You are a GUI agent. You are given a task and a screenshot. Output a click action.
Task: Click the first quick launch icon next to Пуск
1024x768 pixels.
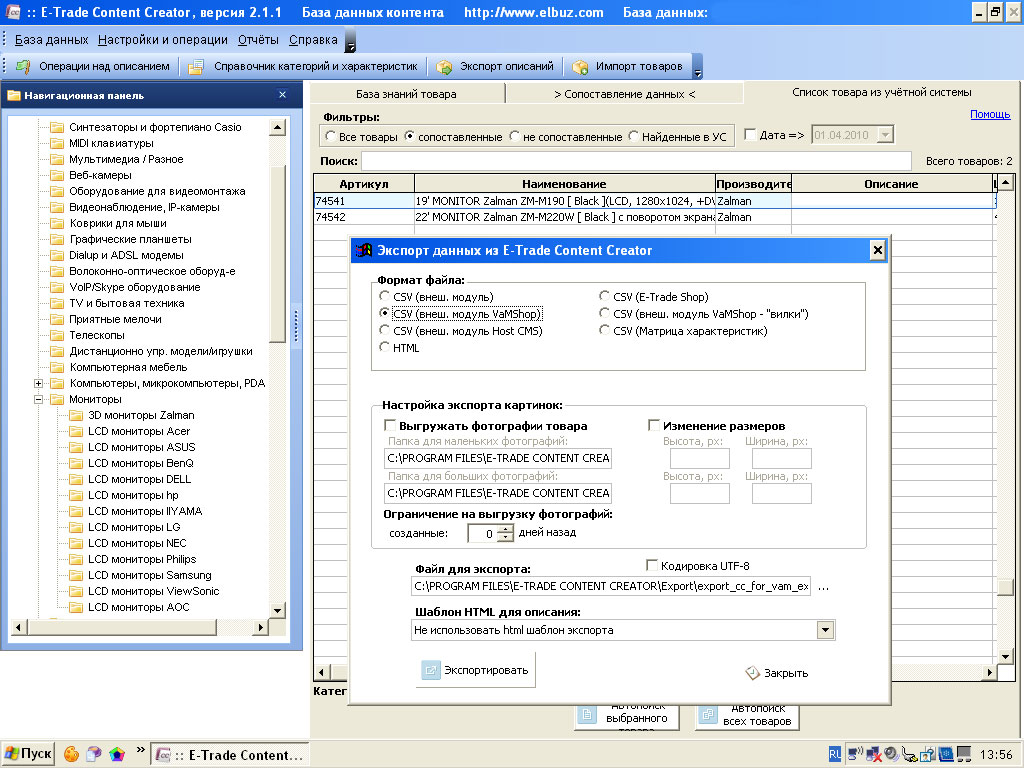[71, 754]
